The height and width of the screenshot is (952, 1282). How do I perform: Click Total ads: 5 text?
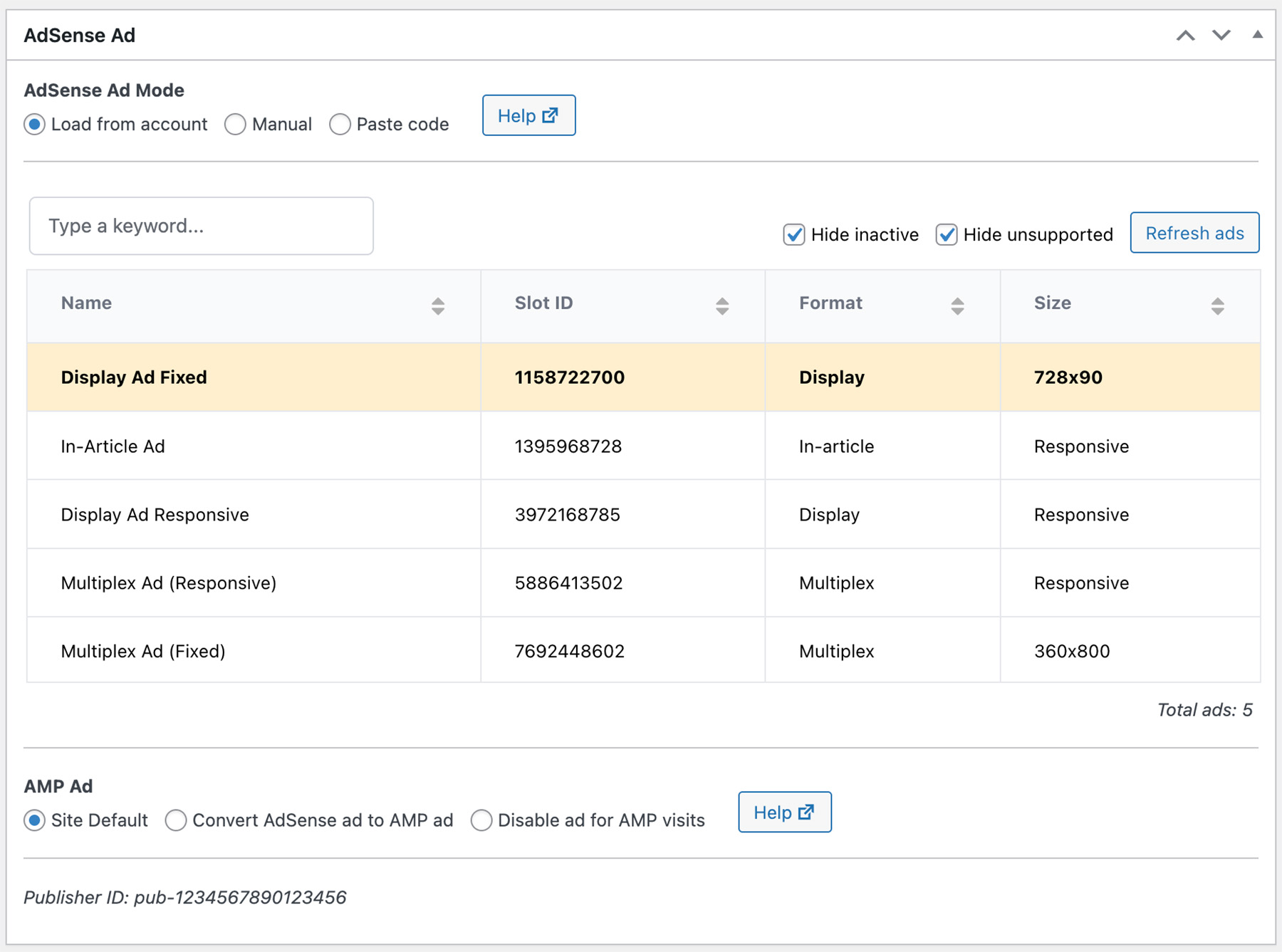point(1204,710)
